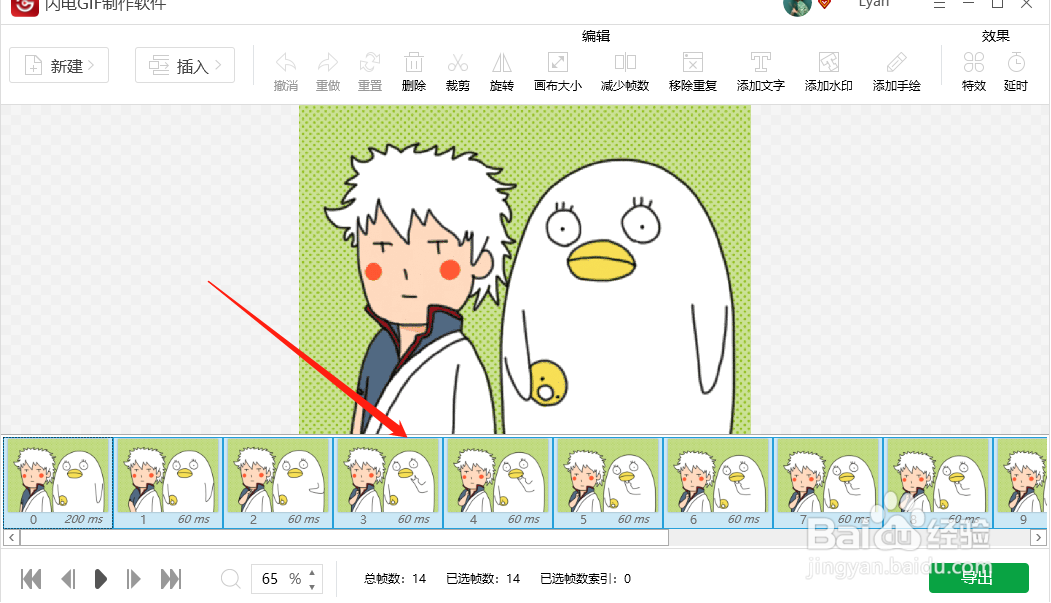Click the 总帧数: 14 status text

click(395, 579)
